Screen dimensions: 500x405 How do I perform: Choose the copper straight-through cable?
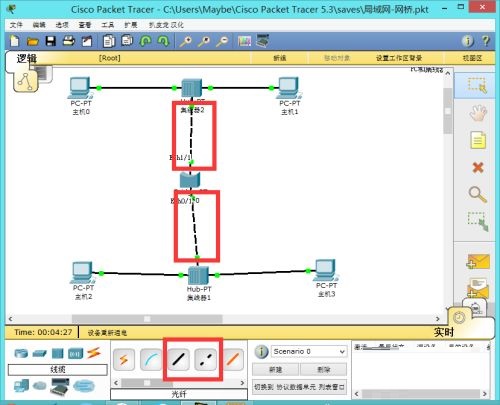(x=178, y=360)
